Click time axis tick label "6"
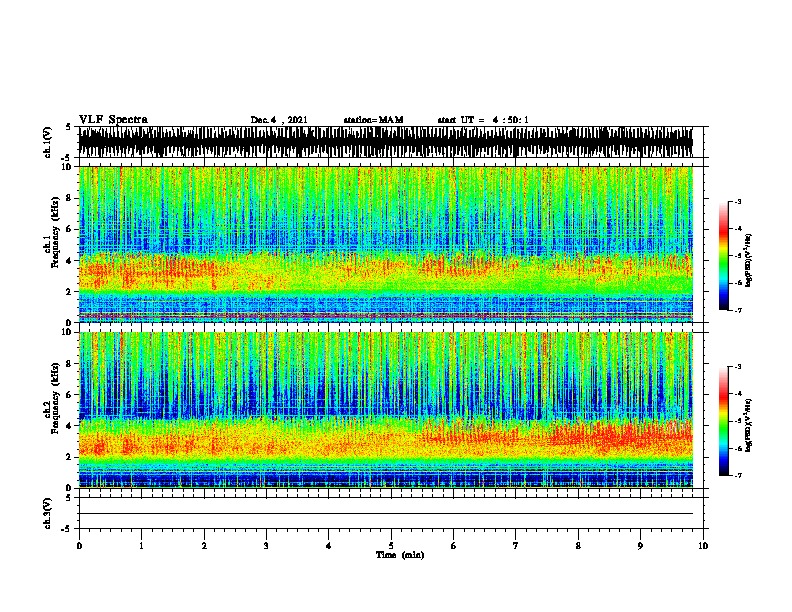 (454, 546)
